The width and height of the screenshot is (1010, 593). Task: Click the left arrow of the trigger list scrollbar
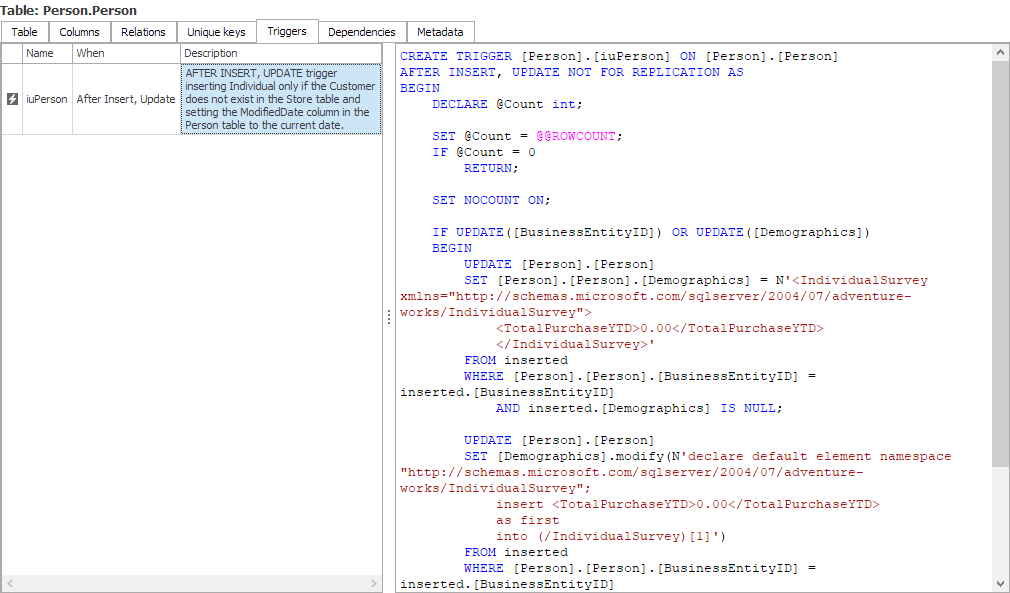[9, 584]
